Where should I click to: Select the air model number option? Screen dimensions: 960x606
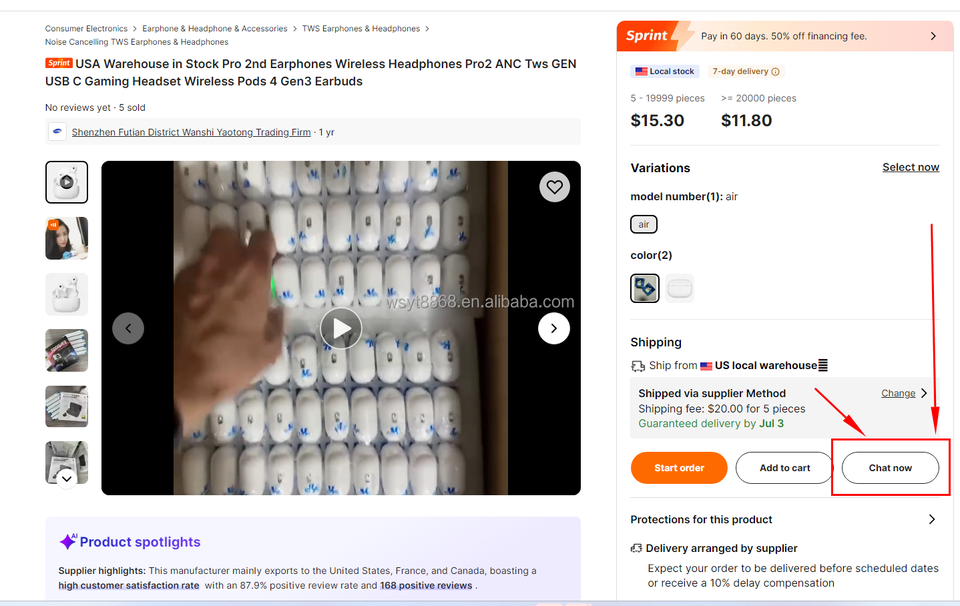(644, 225)
